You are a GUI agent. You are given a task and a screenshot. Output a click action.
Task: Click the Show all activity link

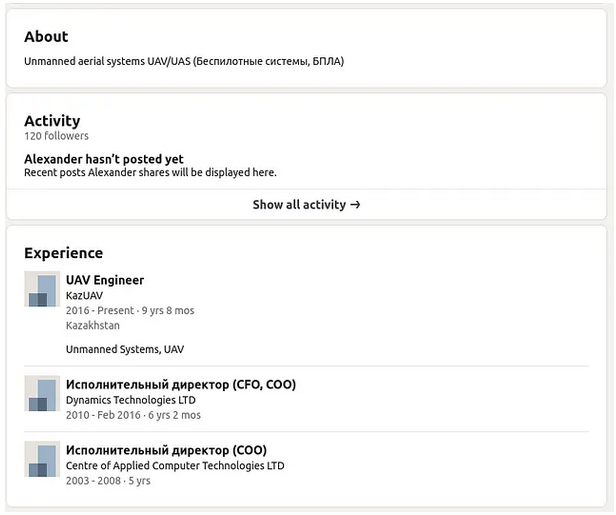click(306, 204)
